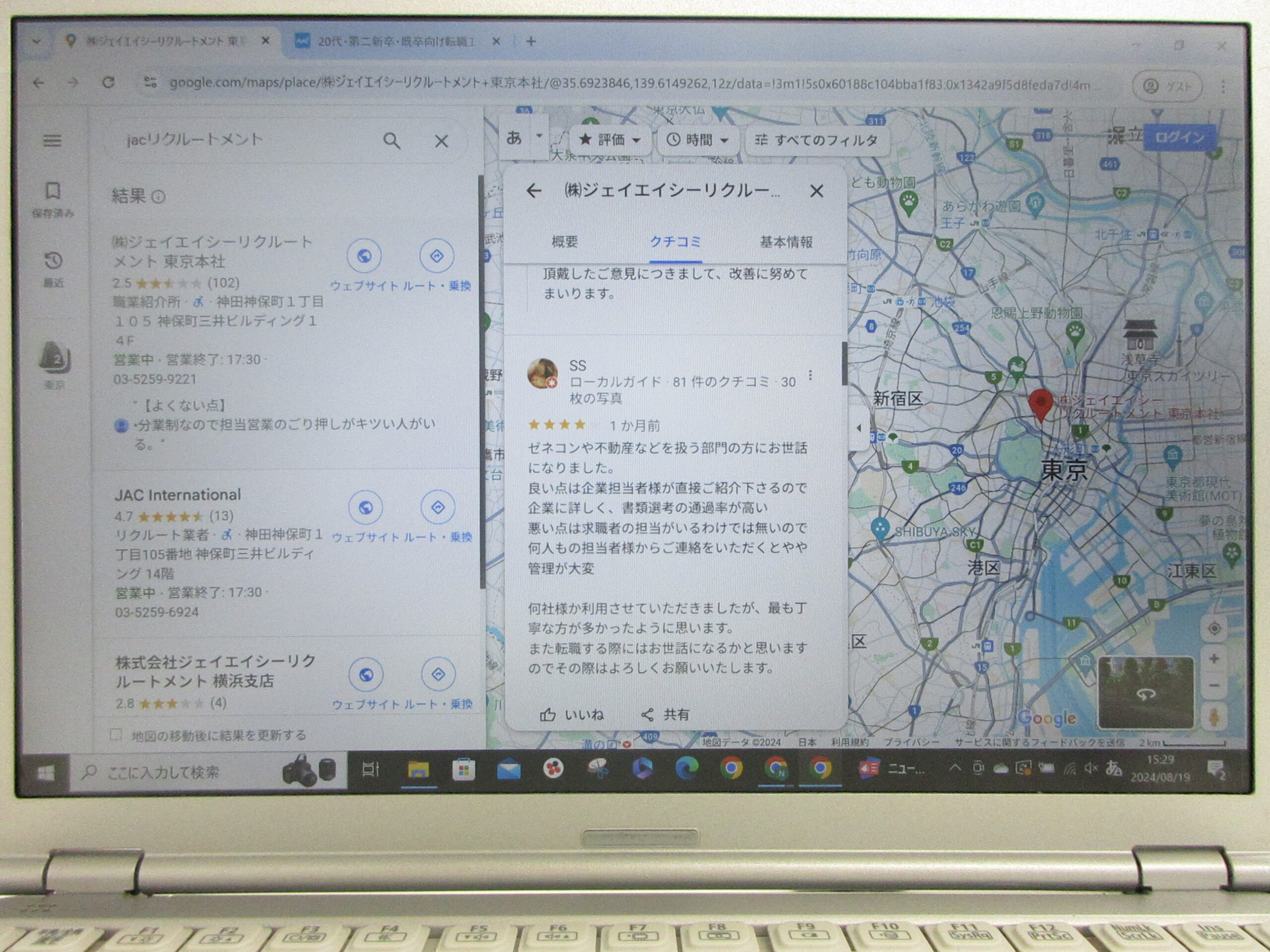Click the review panel scrollbar
The width and height of the screenshot is (1270, 952).
pyautogui.click(x=844, y=364)
